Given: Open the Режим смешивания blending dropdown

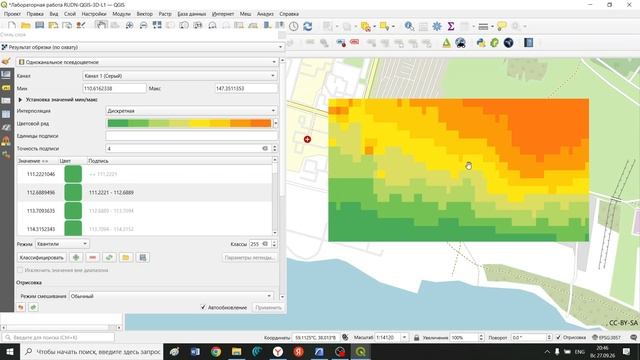Looking at the screenshot, I should [x=171, y=296].
